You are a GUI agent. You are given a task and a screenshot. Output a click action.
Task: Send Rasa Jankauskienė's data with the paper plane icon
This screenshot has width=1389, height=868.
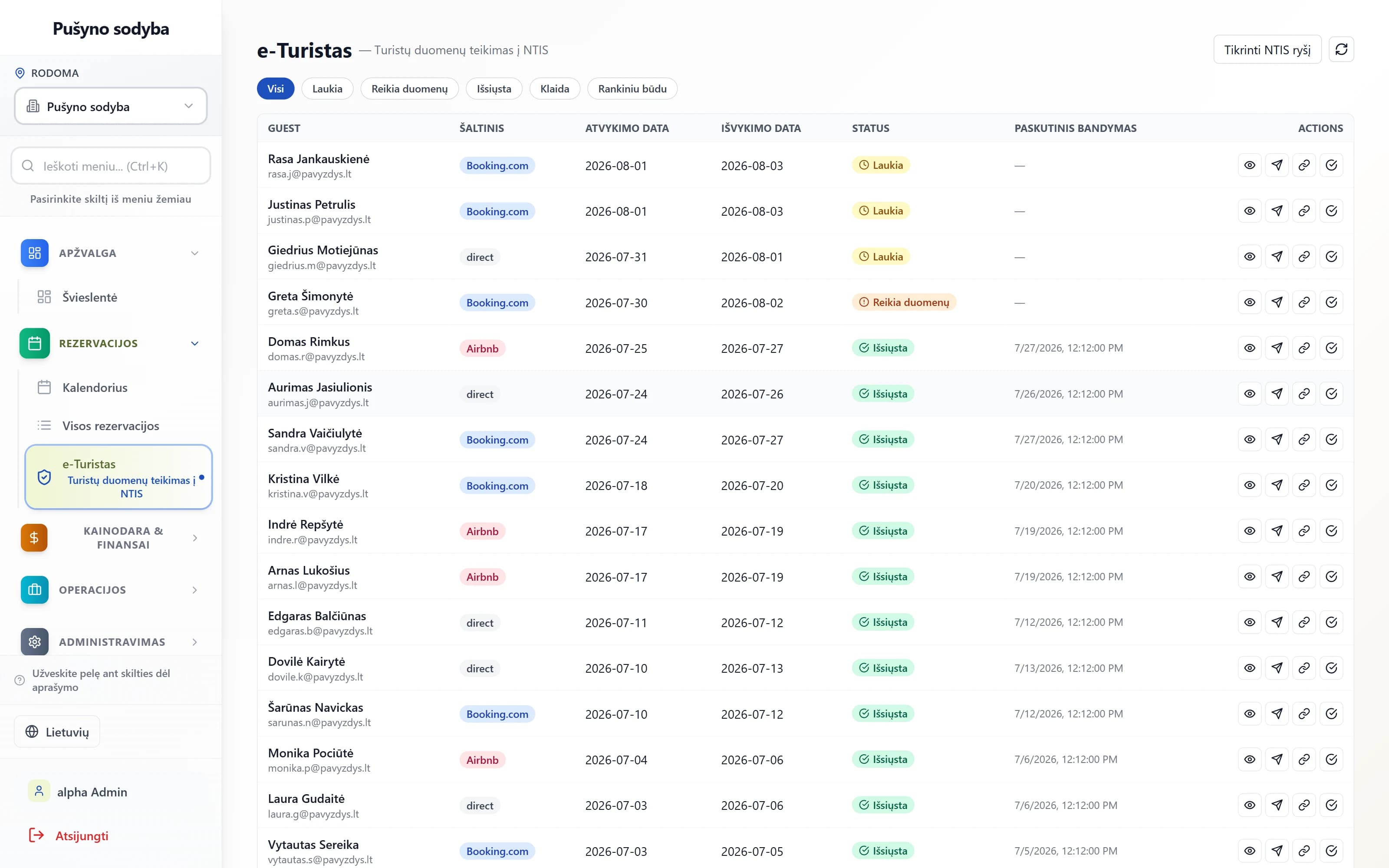click(x=1277, y=165)
